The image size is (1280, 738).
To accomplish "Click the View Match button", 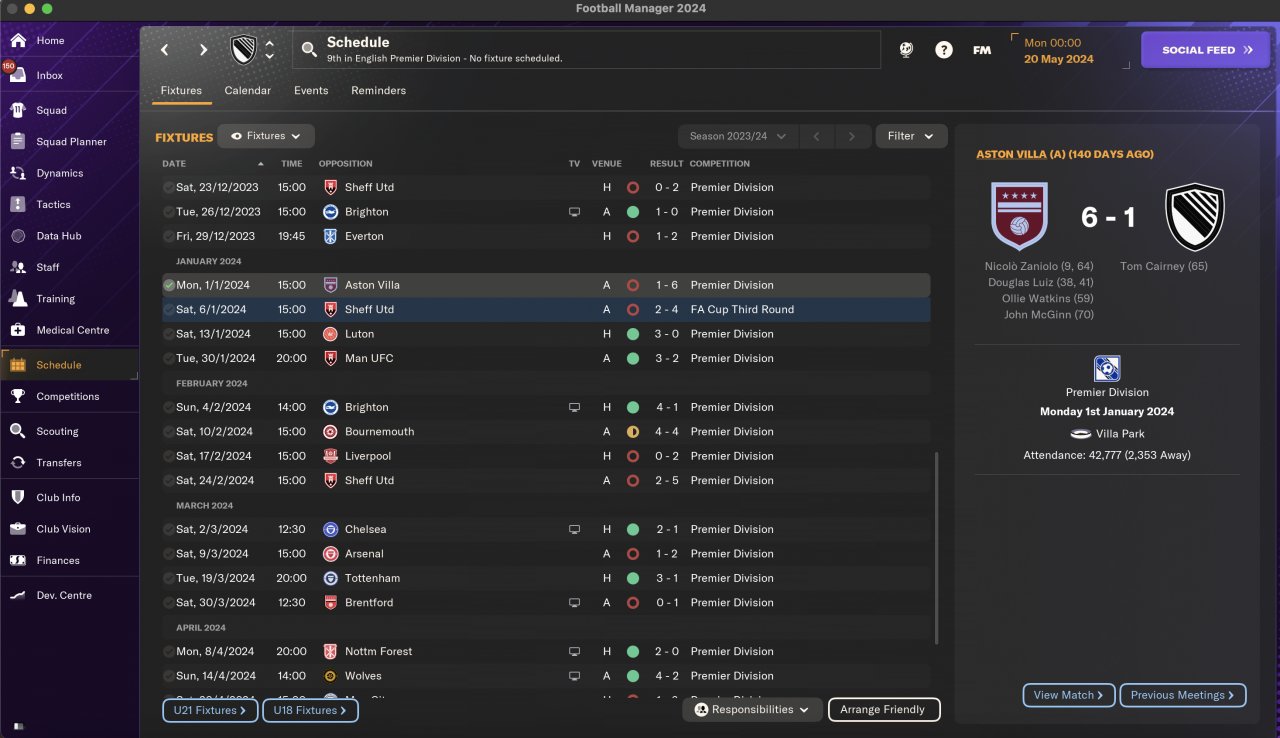I will (x=1068, y=695).
